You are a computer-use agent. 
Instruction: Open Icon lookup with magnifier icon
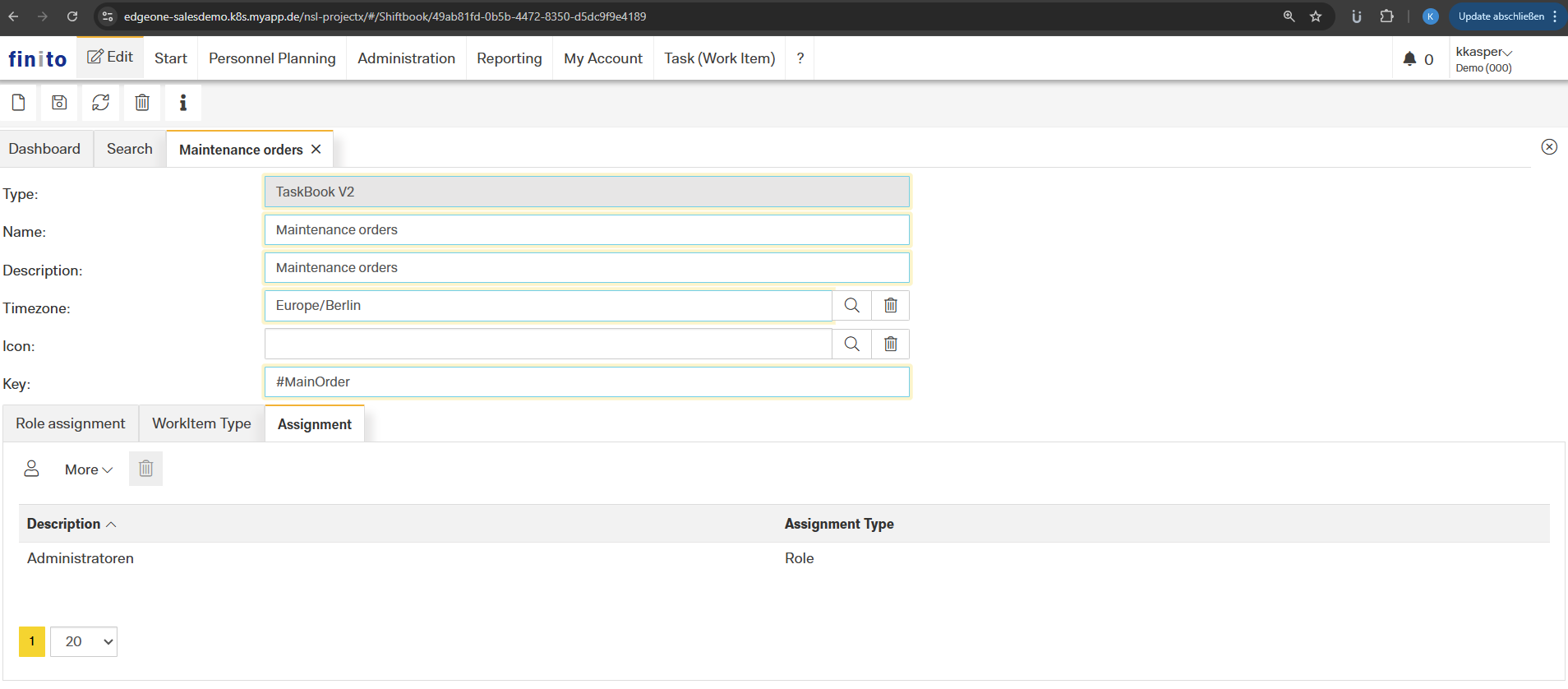pos(851,344)
